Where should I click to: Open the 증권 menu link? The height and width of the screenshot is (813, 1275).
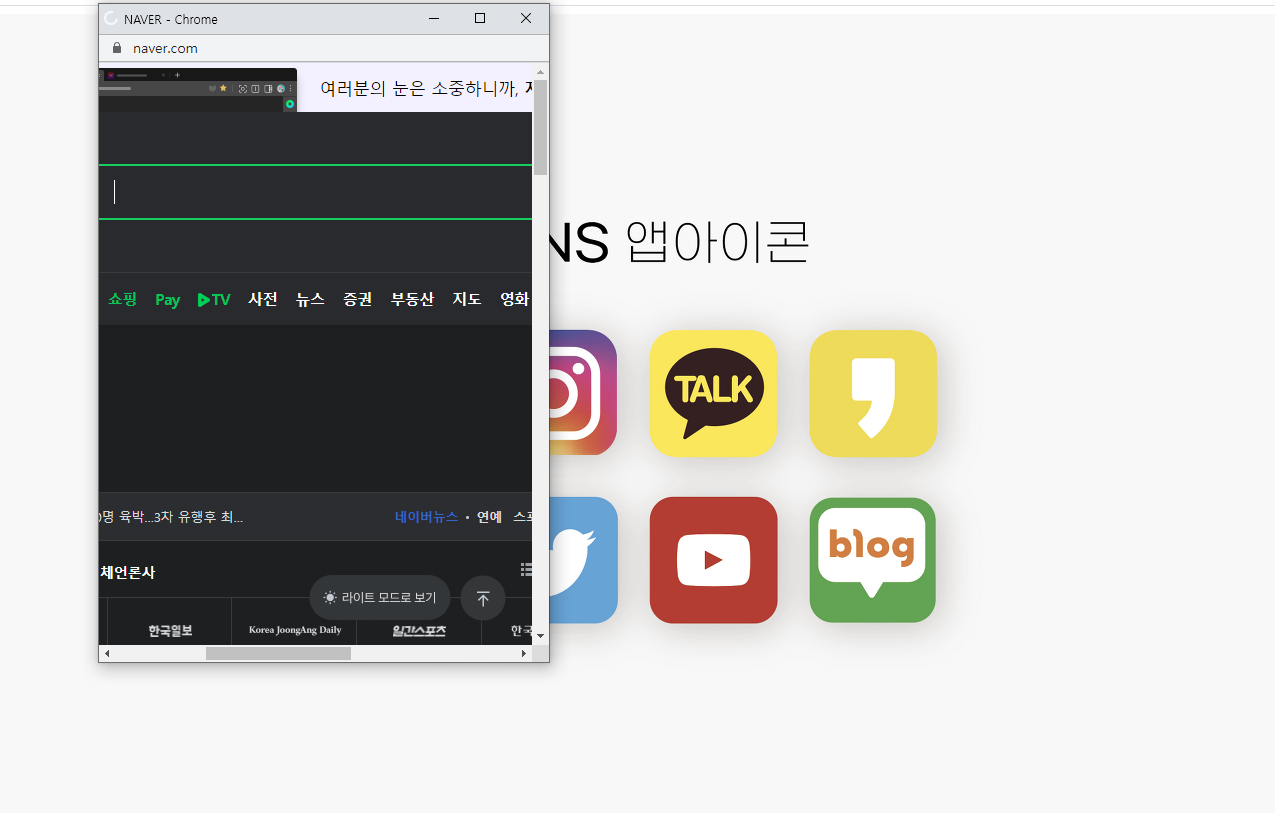(x=358, y=299)
